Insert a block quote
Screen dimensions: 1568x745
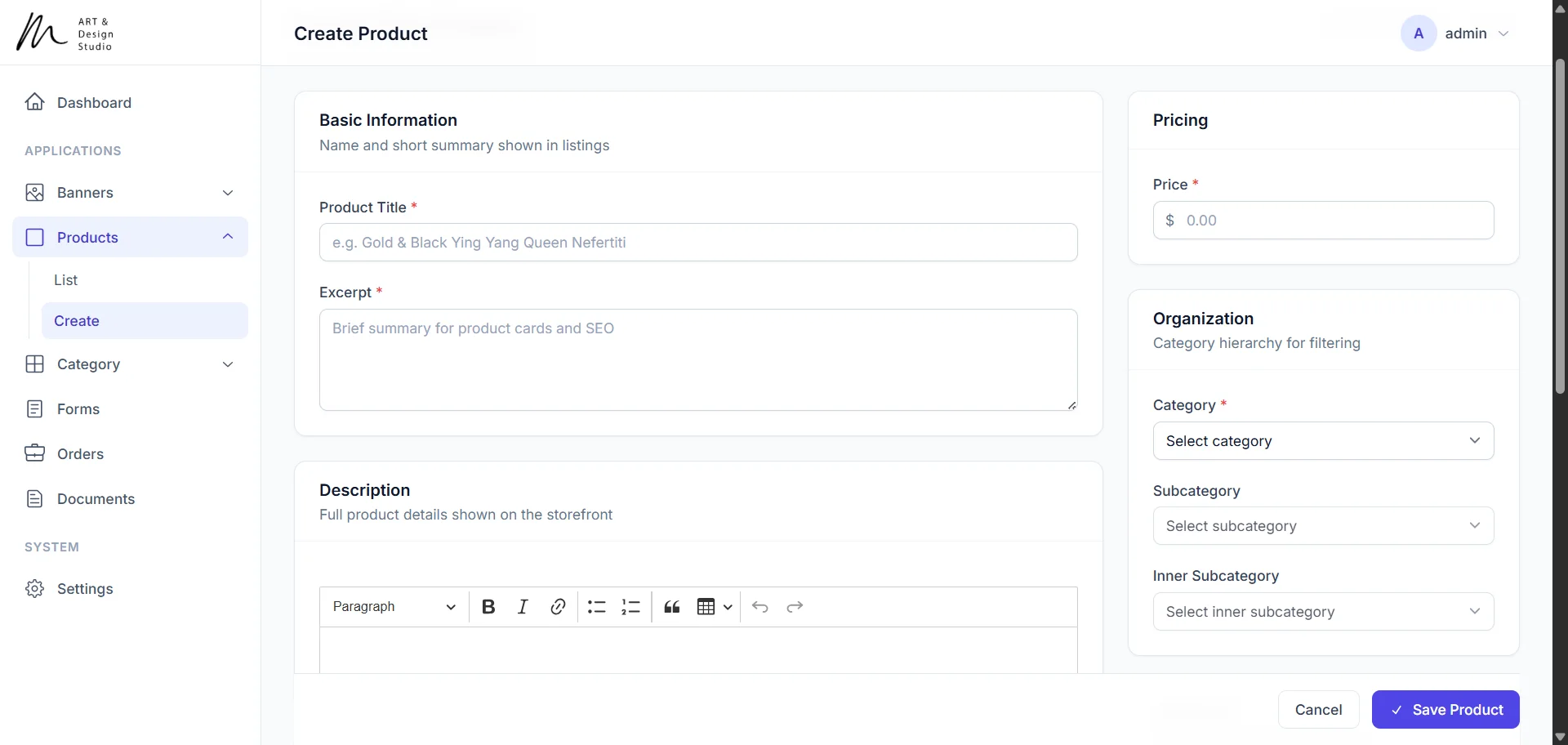pos(672,607)
